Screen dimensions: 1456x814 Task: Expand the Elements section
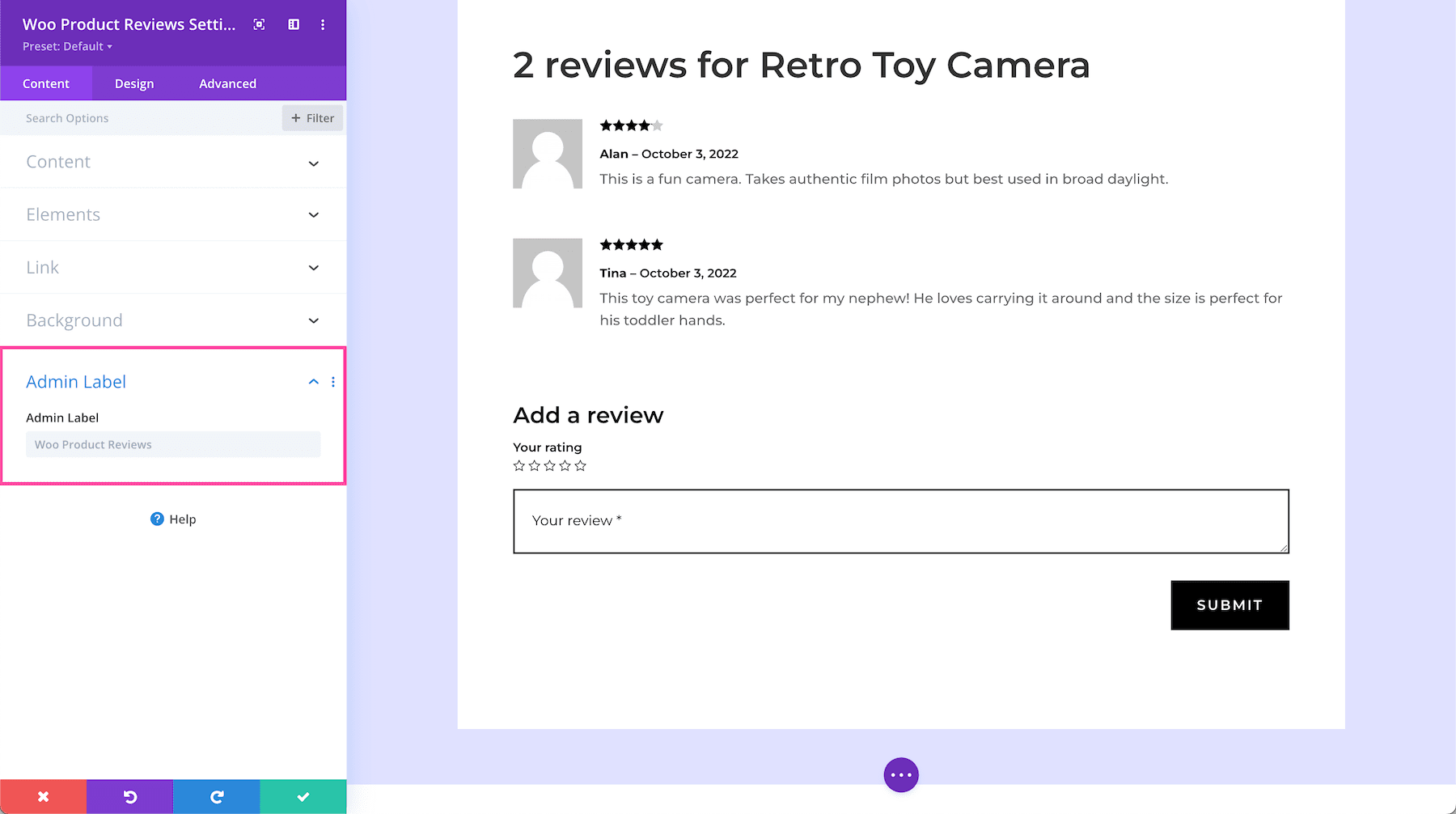pos(313,214)
